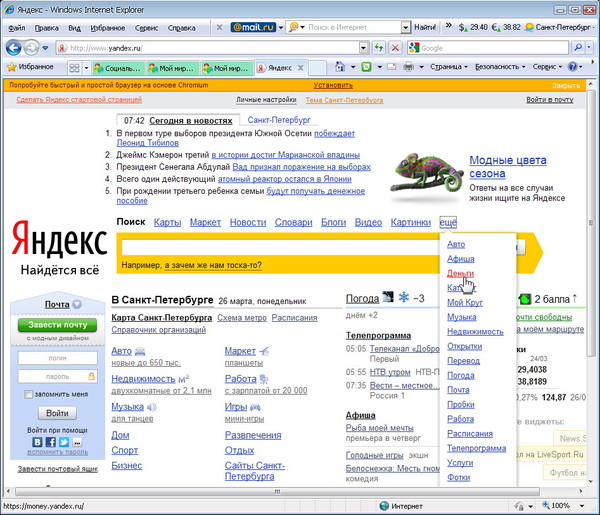Click the Mail.ru logo in toolbar
This screenshot has width=600, height=515.
(x=253, y=27)
